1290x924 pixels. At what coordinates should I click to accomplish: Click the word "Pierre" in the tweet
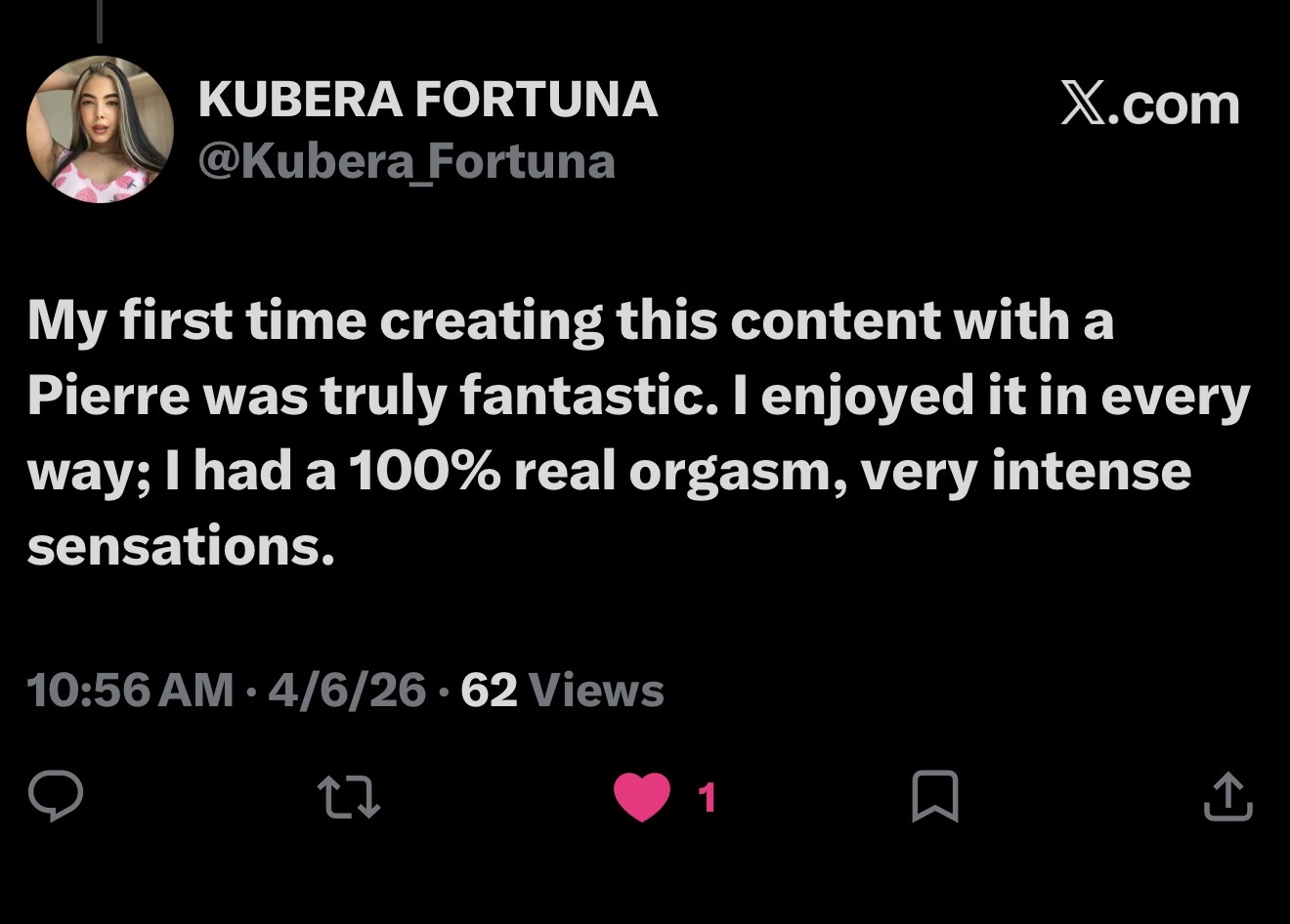108,396
